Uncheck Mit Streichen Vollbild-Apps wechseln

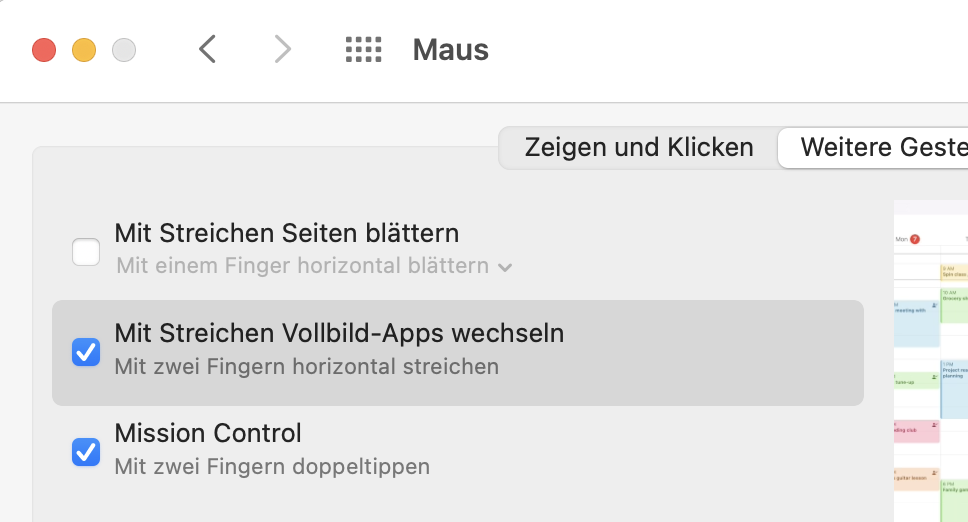(x=86, y=352)
